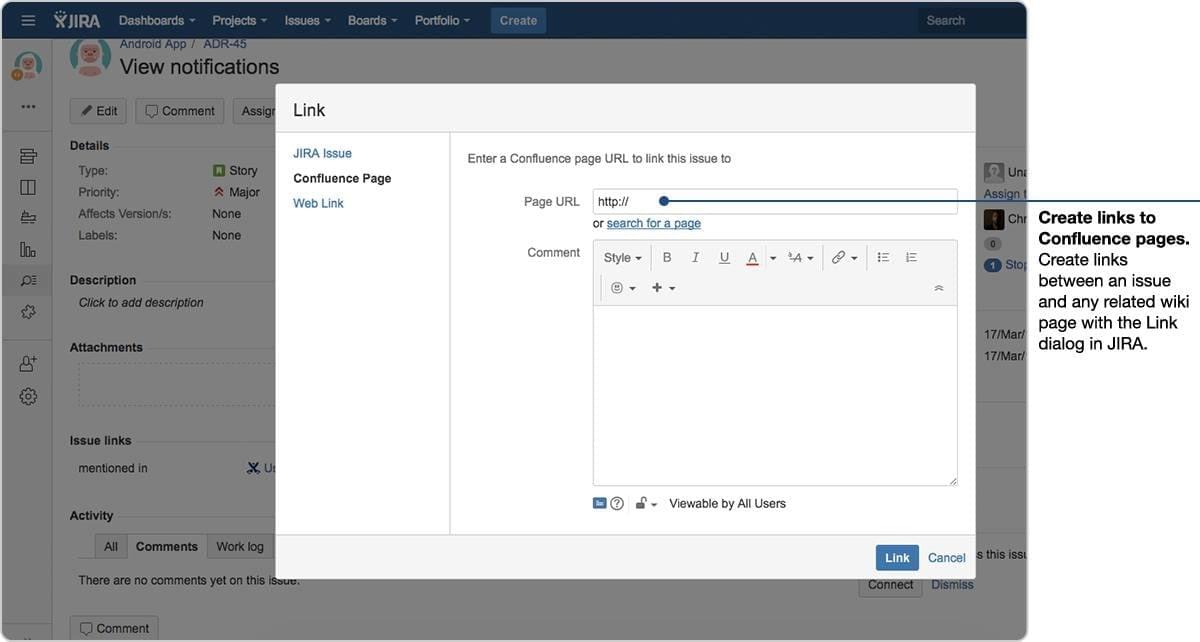Open the comment visibility lock dropdown

point(646,503)
